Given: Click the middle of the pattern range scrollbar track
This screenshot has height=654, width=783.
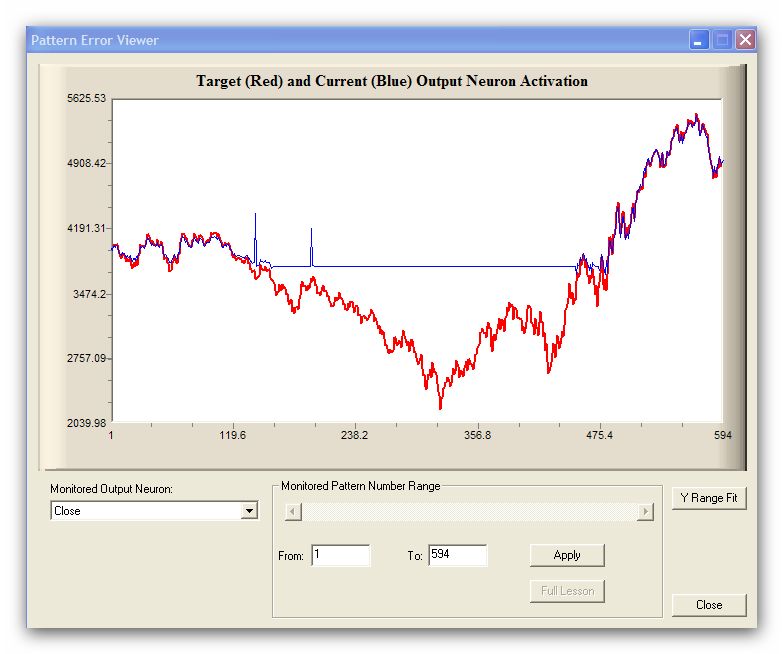Looking at the screenshot, I should 468,512.
